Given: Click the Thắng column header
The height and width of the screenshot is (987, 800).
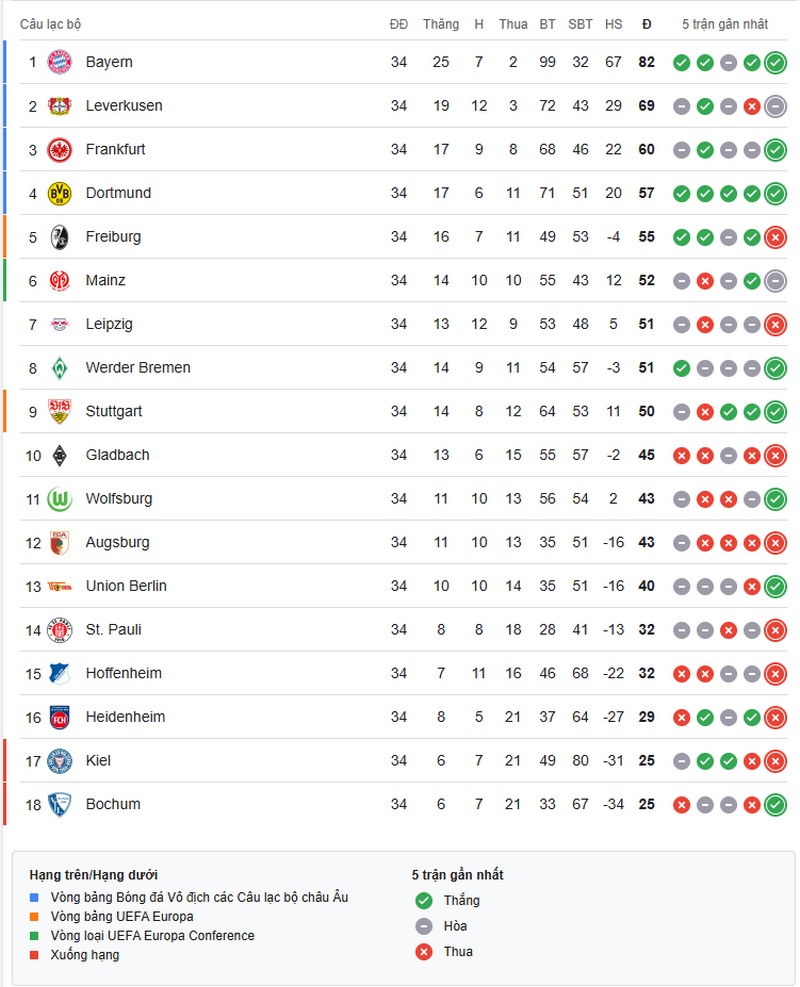Looking at the screenshot, I should coord(441,24).
